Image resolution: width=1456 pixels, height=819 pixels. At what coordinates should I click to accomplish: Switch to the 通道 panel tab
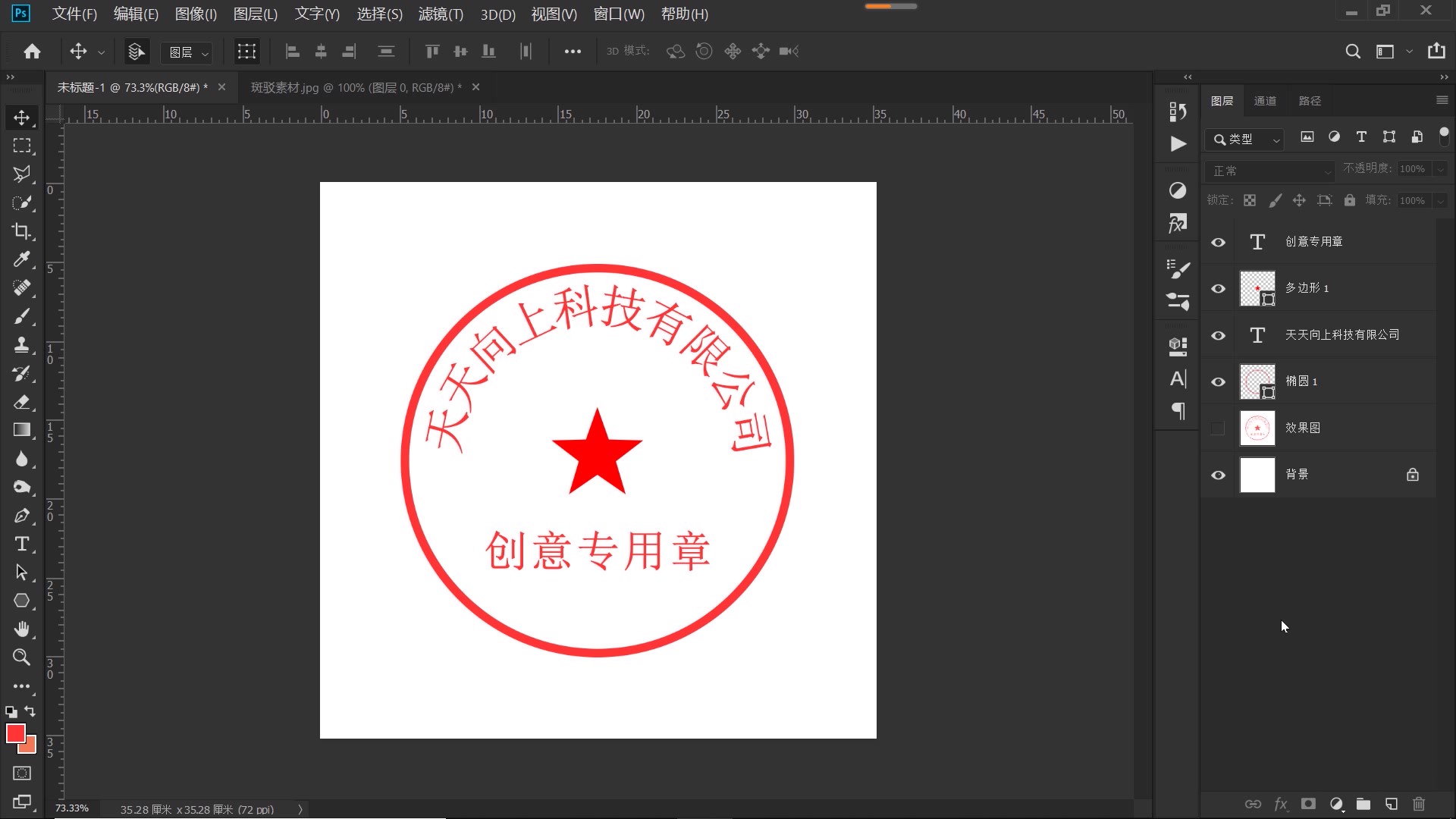pyautogui.click(x=1265, y=100)
